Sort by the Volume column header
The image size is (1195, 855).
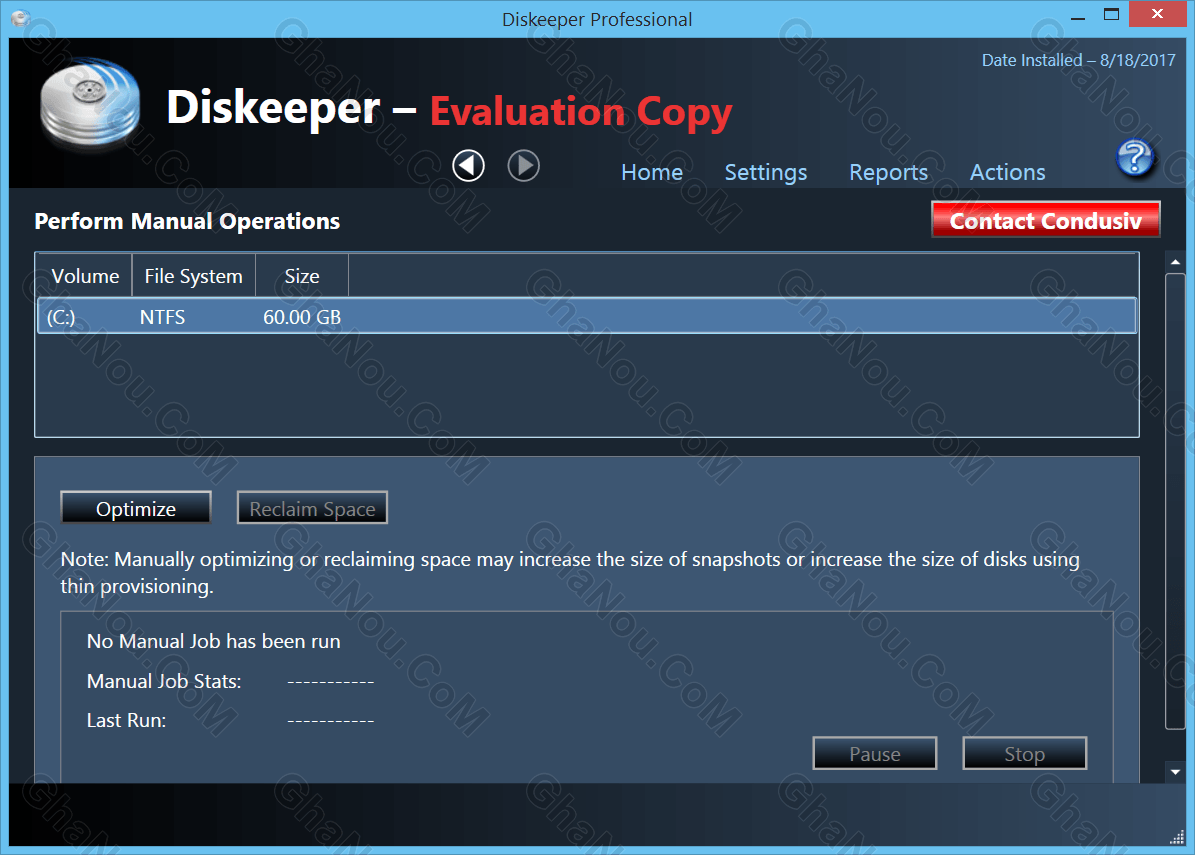click(85, 276)
